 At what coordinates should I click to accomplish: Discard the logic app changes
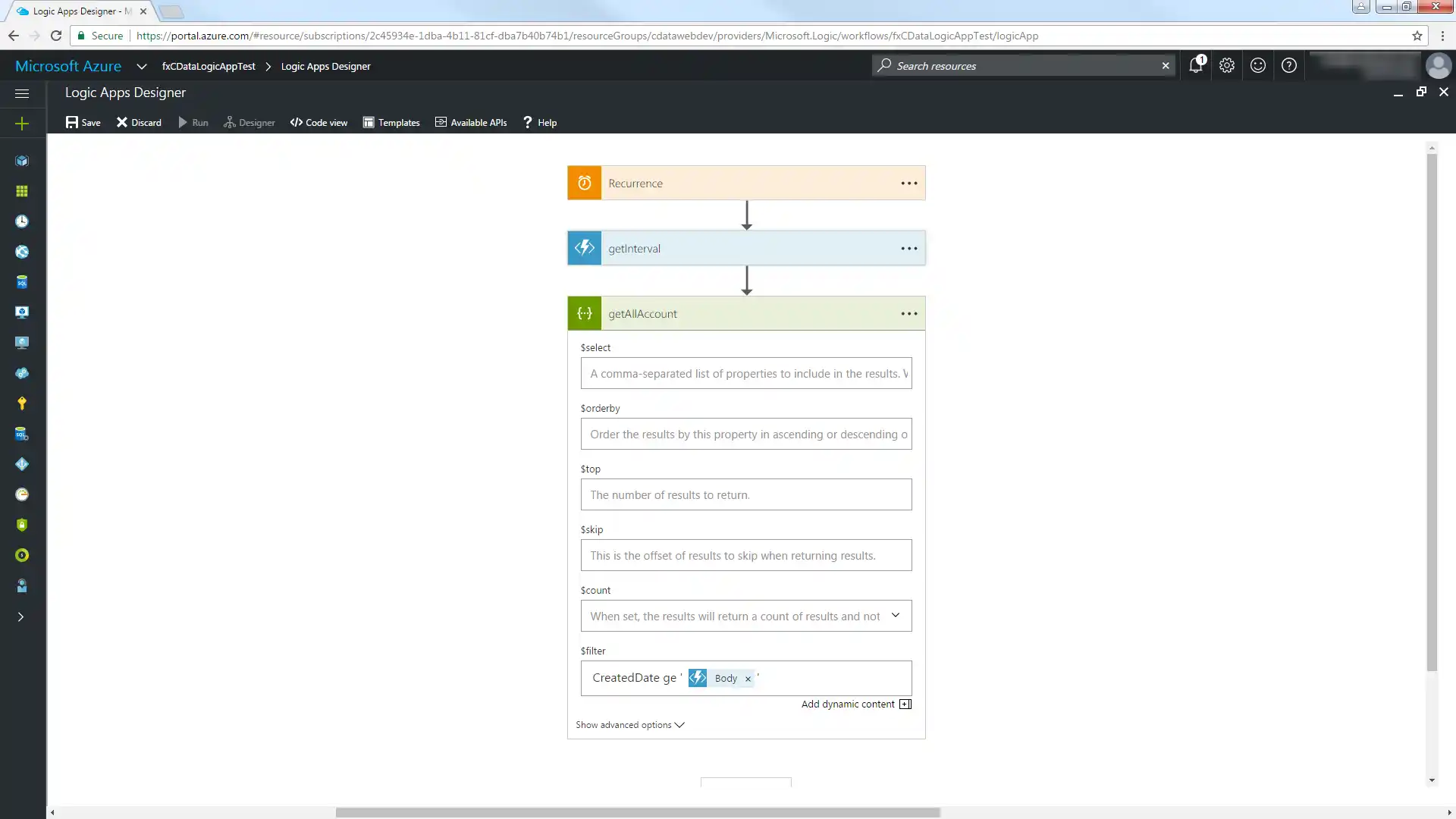pos(139,122)
